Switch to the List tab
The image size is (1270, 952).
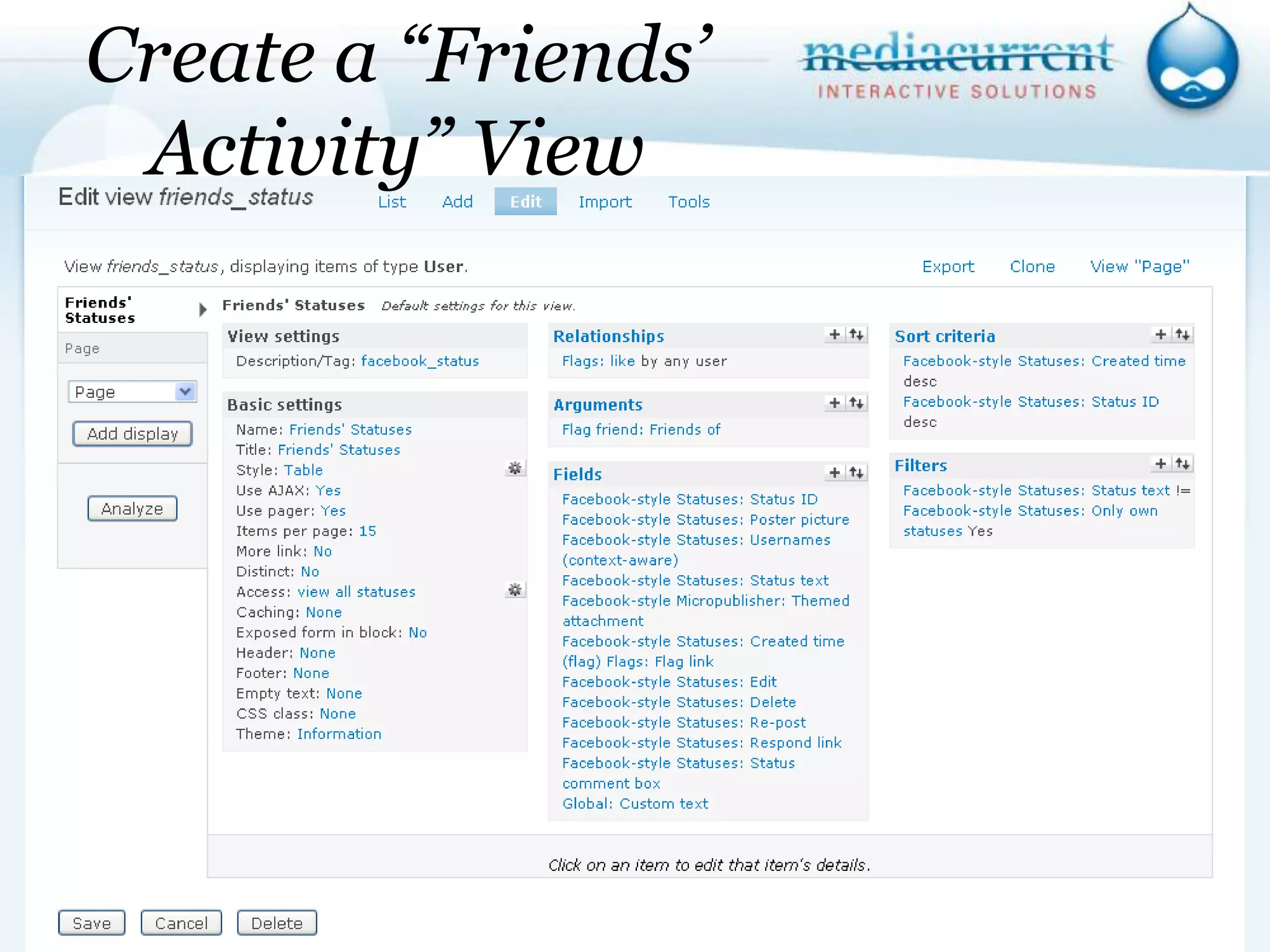click(392, 201)
